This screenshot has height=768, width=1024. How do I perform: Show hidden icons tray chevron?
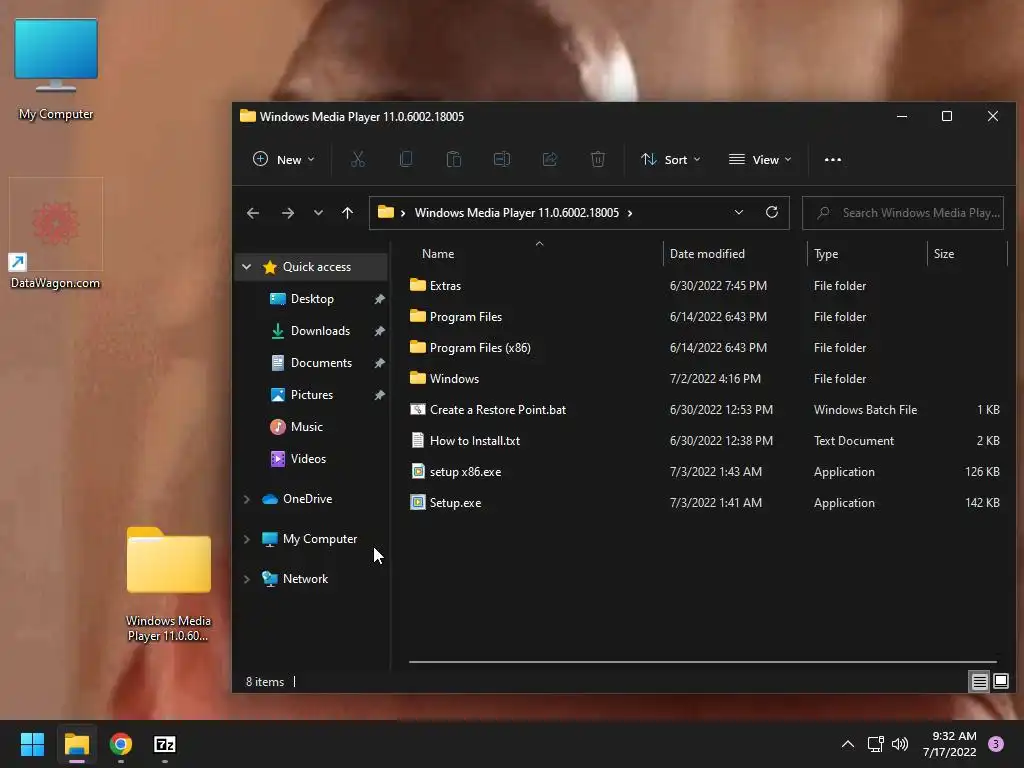[848, 744]
